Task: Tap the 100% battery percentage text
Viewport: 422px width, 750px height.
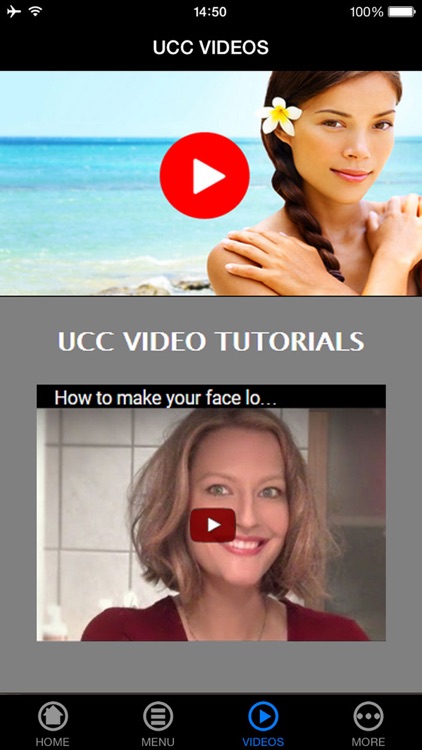Action: click(x=366, y=12)
